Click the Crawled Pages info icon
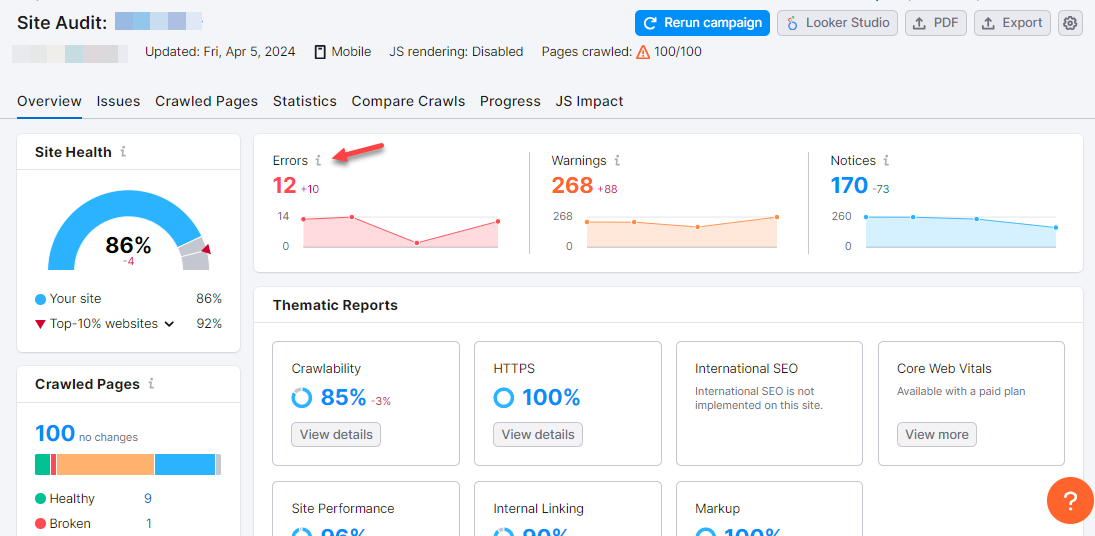1095x536 pixels. pyautogui.click(x=151, y=384)
